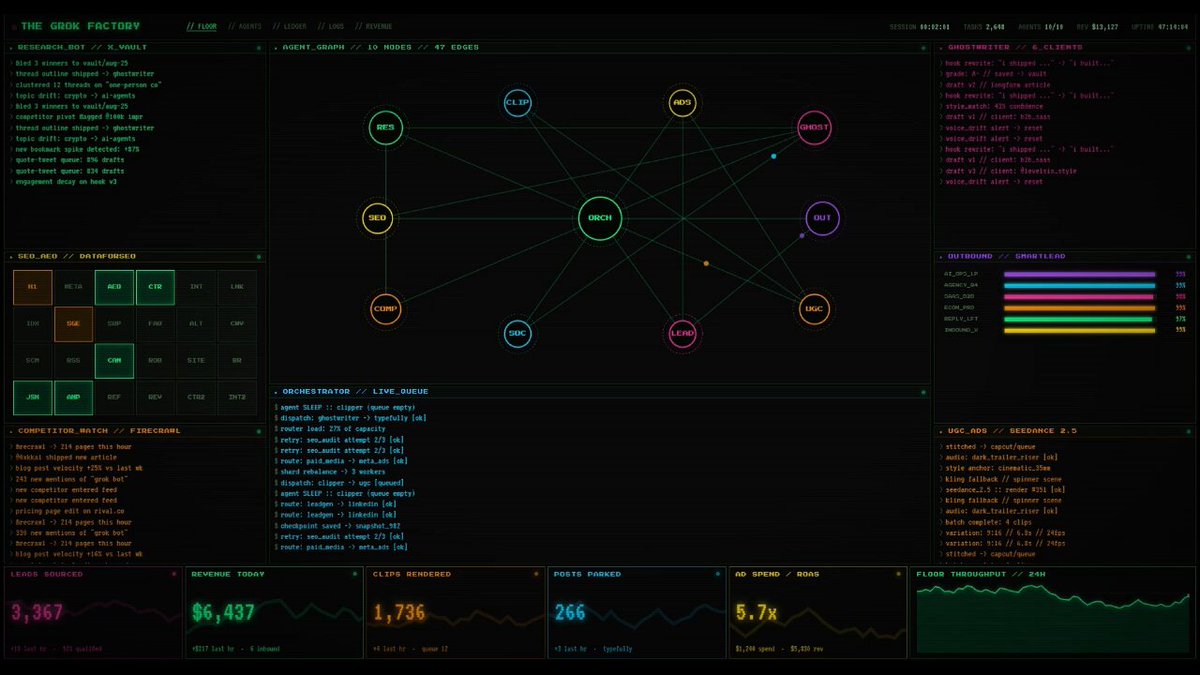This screenshot has height=675, width=1200.
Task: Click THE GROK FACTORY title
Action: point(80,26)
